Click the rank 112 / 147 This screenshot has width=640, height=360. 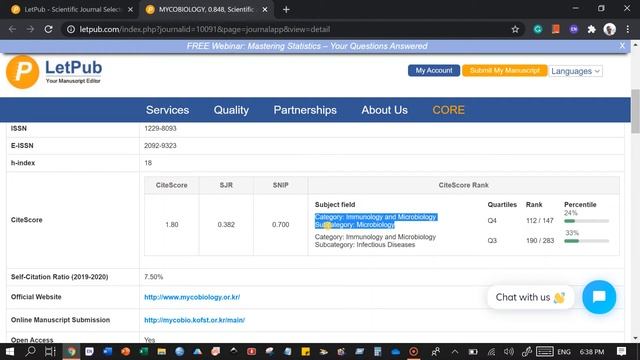pyautogui.click(x=540, y=220)
